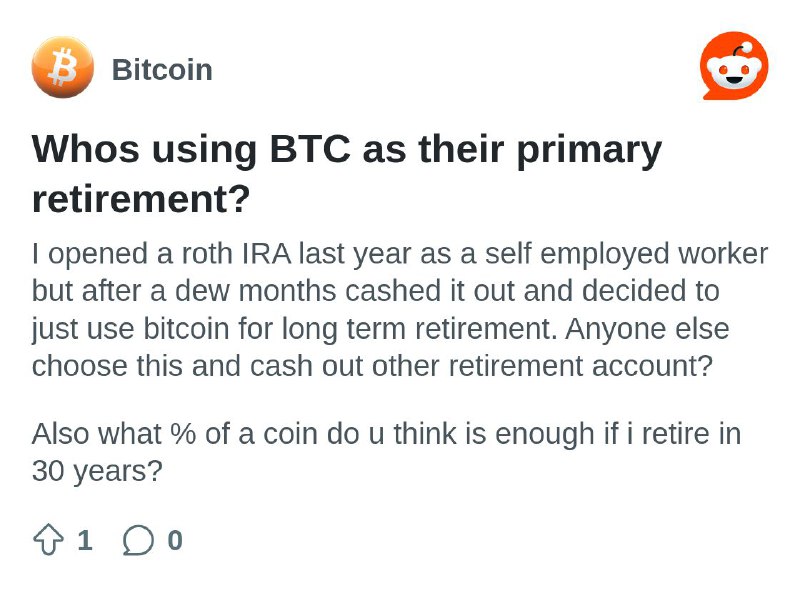Image resolution: width=800 pixels, height=593 pixels.
Task: Click the title line 'Whos using BTC as their primary'
Action: pyautogui.click(x=346, y=151)
